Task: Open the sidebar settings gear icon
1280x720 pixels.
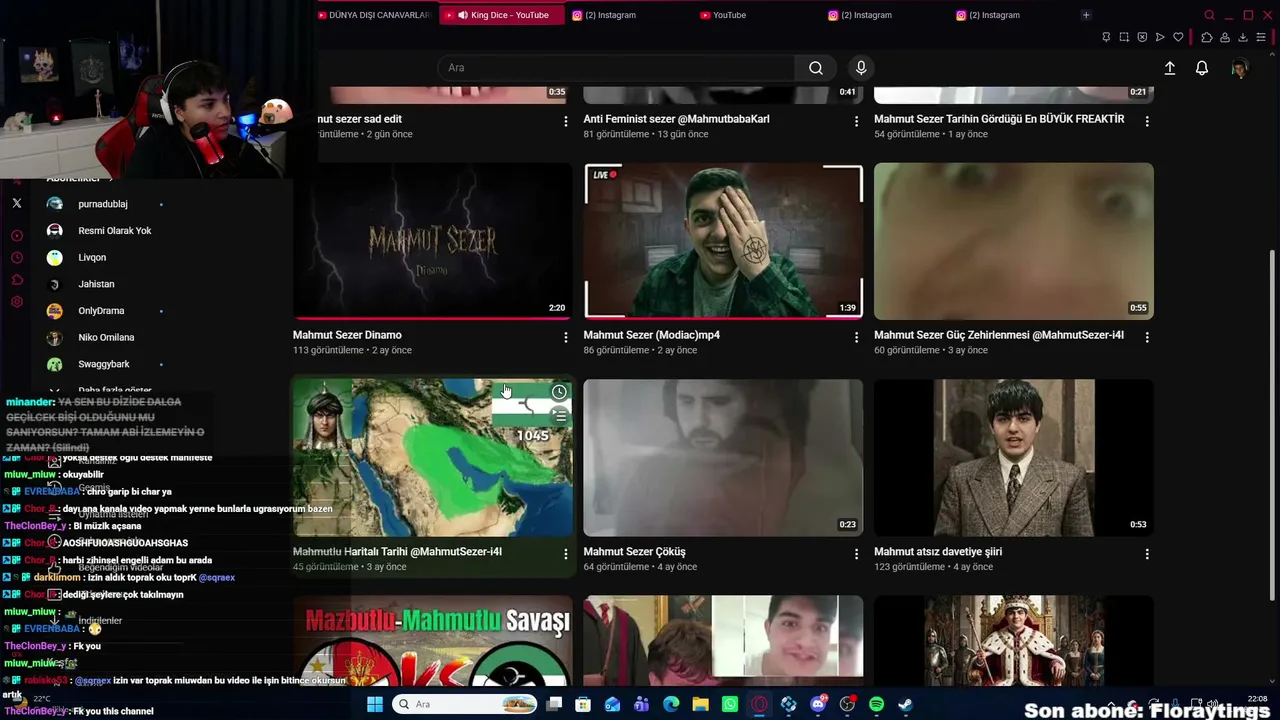Action: tap(17, 302)
